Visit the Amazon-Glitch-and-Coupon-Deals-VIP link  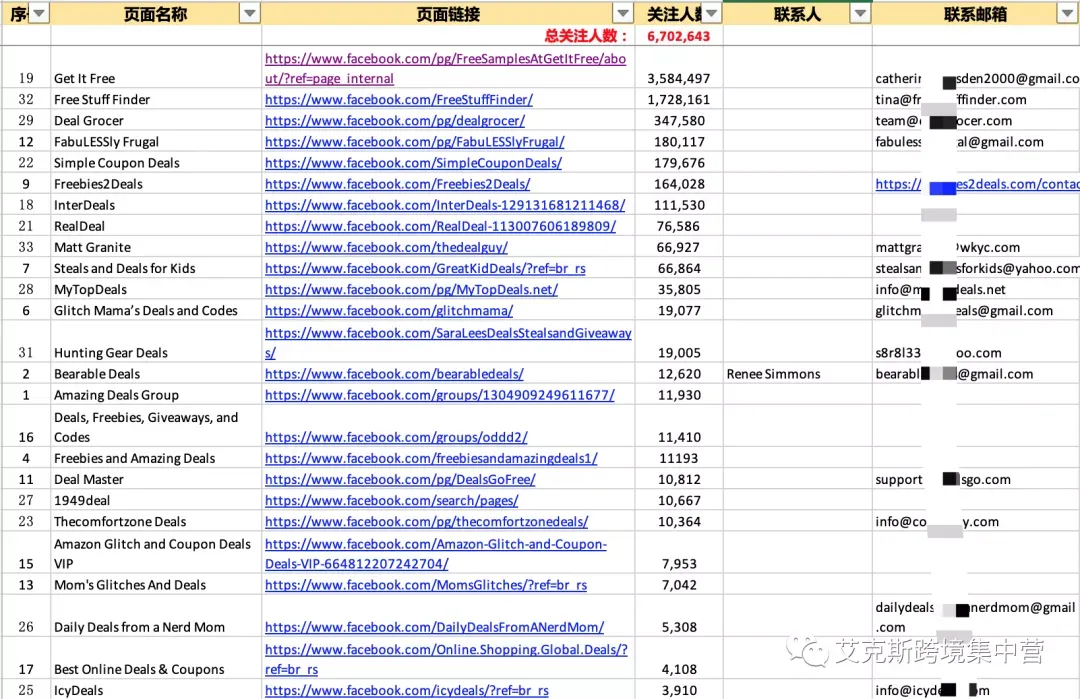pos(436,554)
